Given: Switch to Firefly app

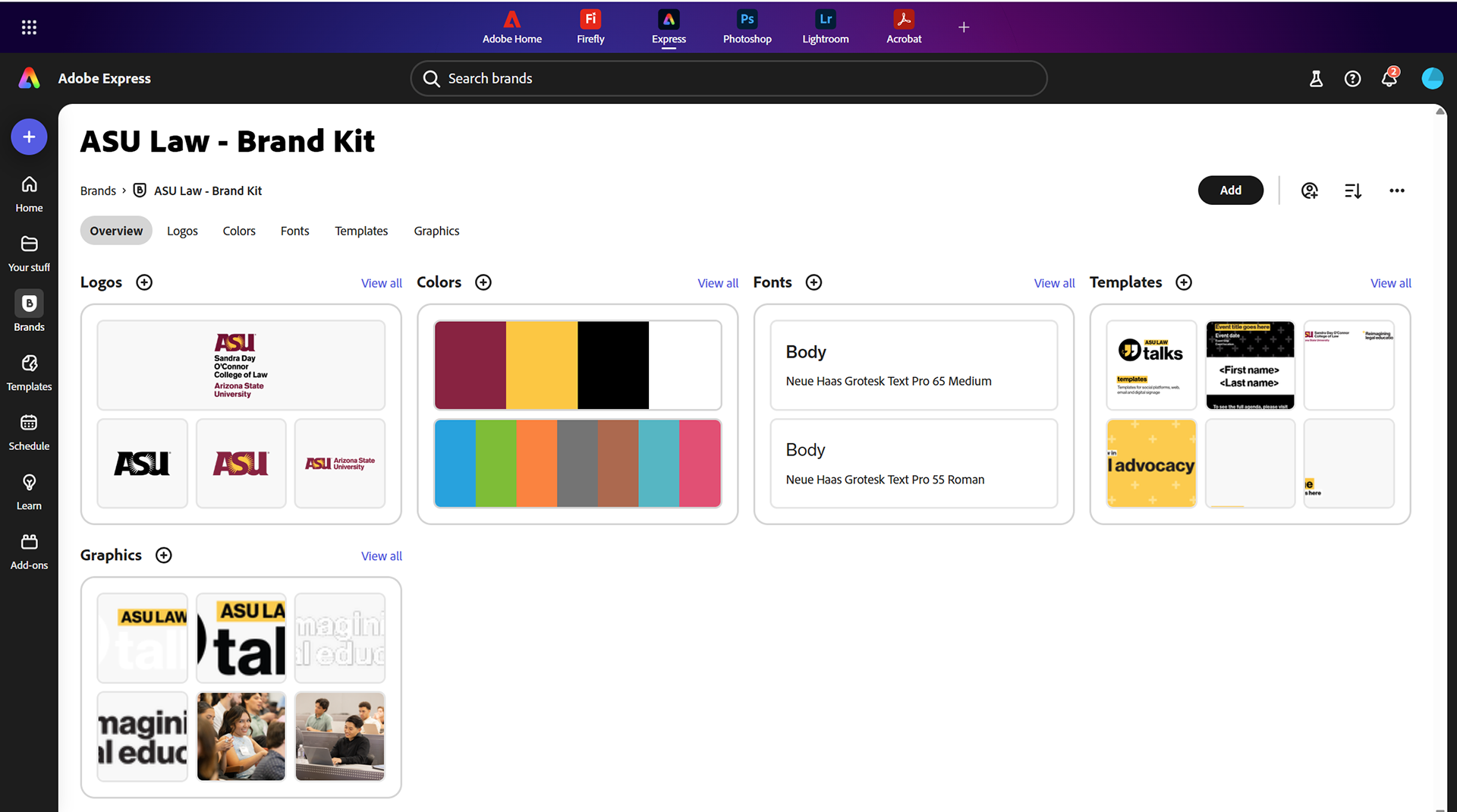Looking at the screenshot, I should 590,27.
